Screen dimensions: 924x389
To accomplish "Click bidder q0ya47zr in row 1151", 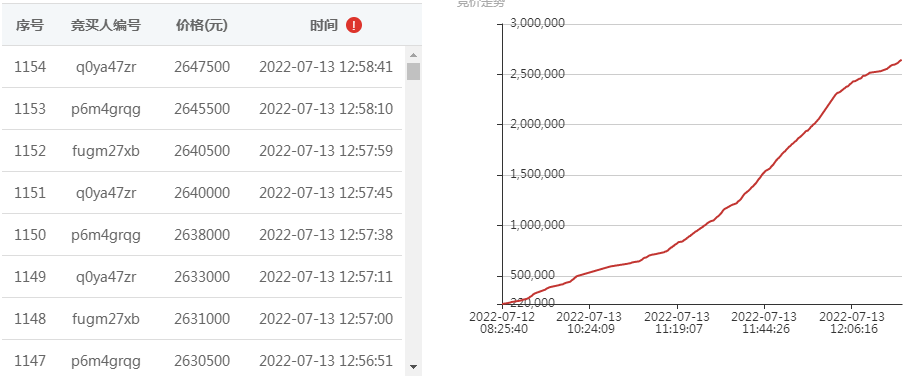I will (x=106, y=193).
